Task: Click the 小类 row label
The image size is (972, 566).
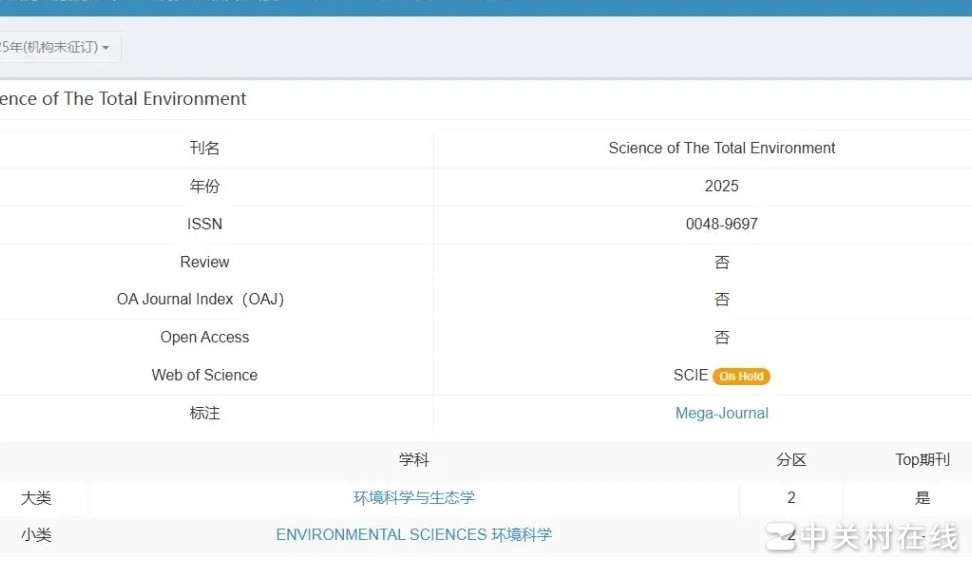Action: pos(36,535)
